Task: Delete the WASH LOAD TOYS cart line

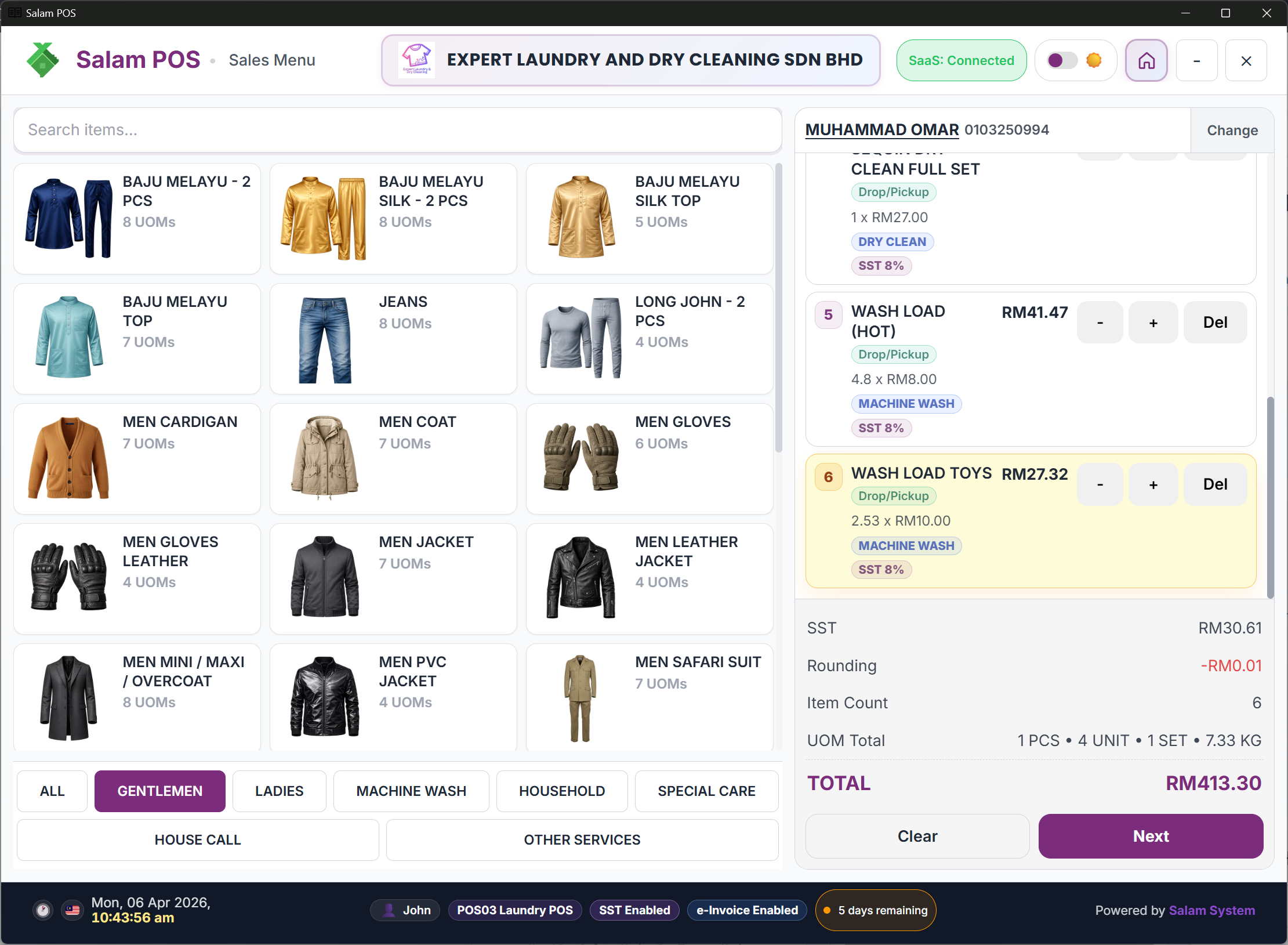Action: pyautogui.click(x=1216, y=484)
